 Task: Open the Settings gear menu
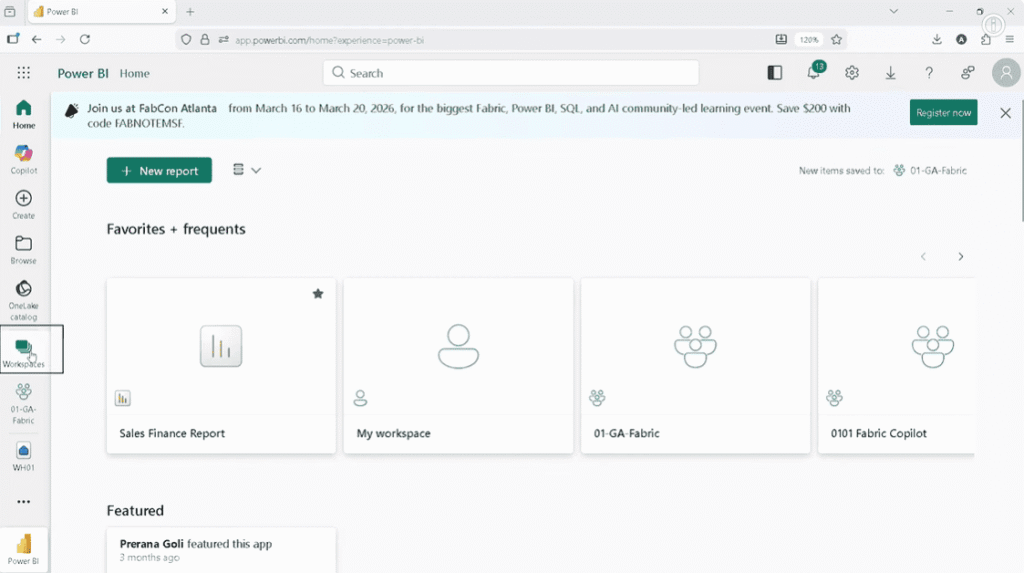pos(852,73)
